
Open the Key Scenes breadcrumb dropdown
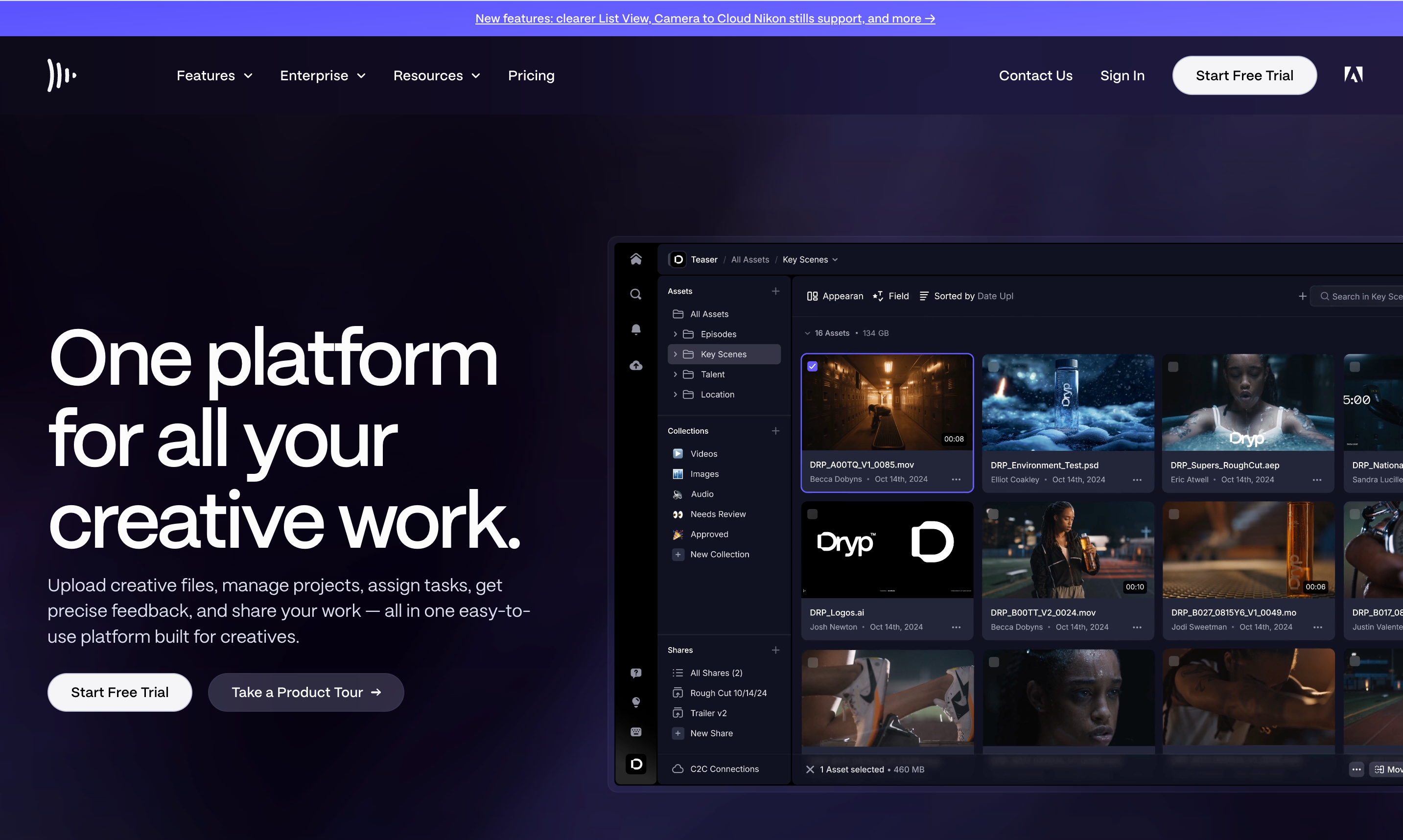tap(836, 259)
